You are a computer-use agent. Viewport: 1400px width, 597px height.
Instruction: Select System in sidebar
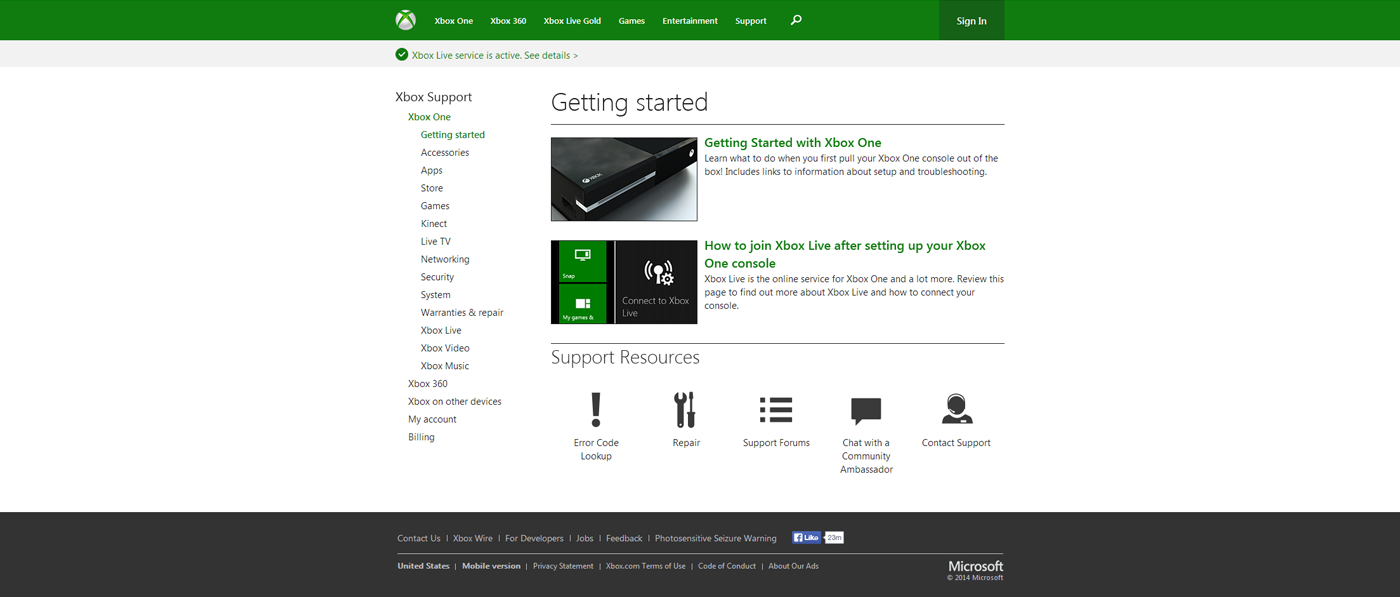pos(436,295)
